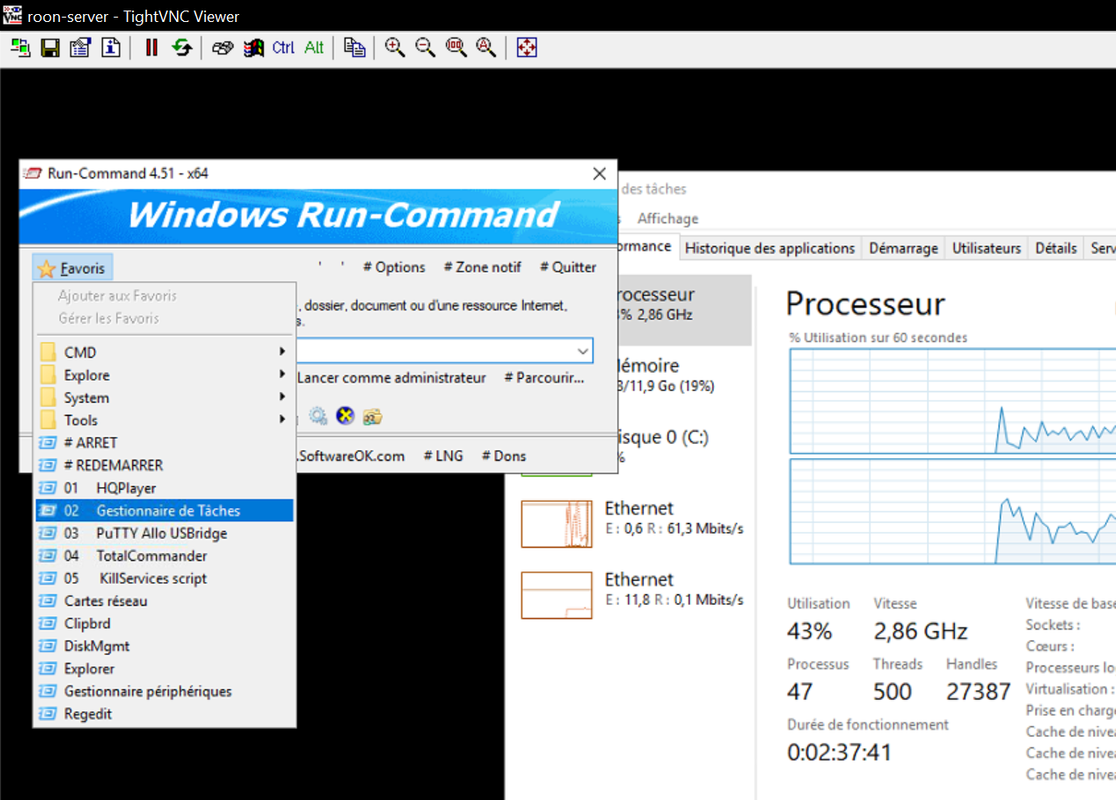The width and height of the screenshot is (1116, 800).
Task: Select Mémoire resource in Task Manager
Action: (x=685, y=375)
